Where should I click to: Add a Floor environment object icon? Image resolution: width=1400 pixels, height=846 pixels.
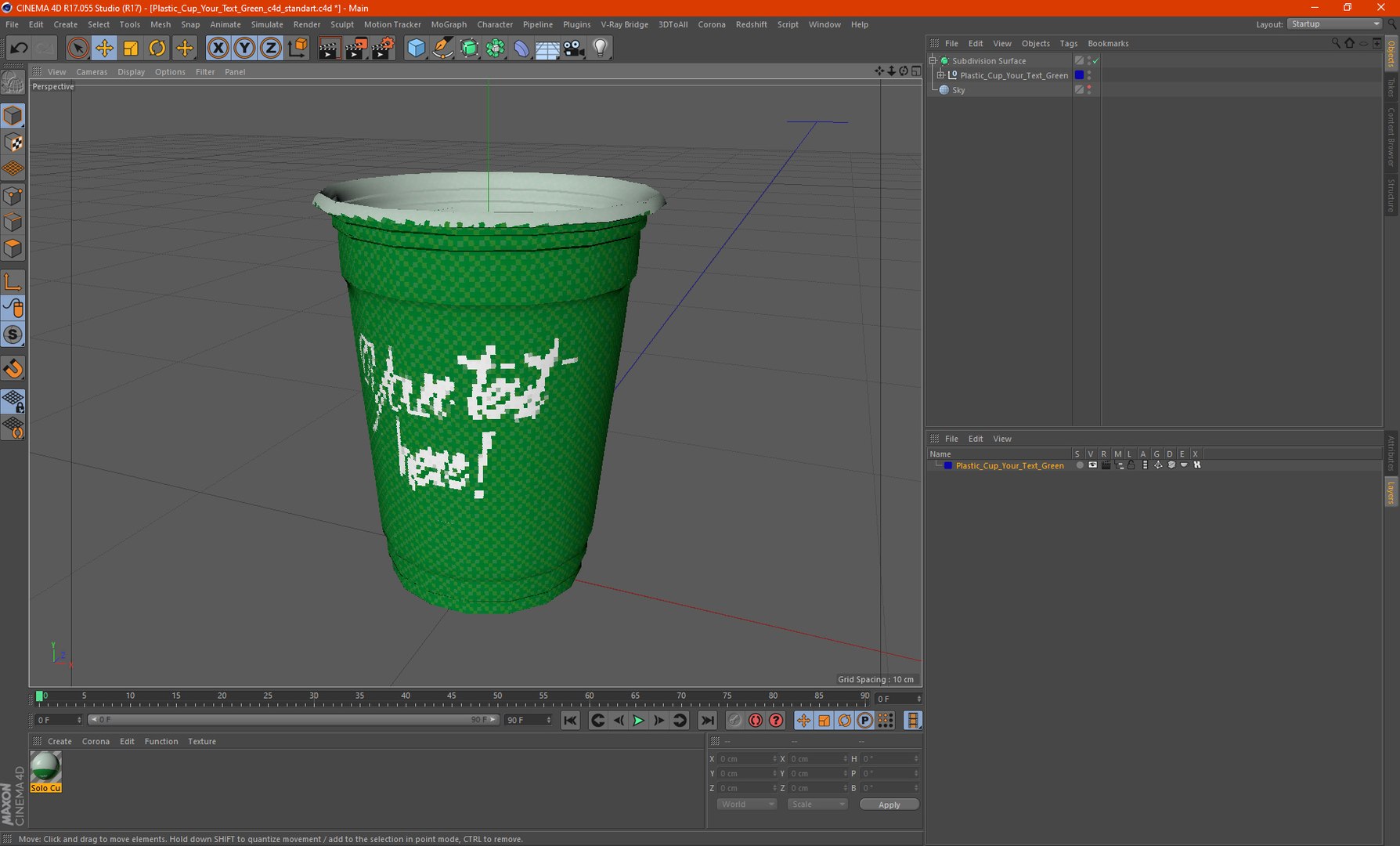point(547,49)
